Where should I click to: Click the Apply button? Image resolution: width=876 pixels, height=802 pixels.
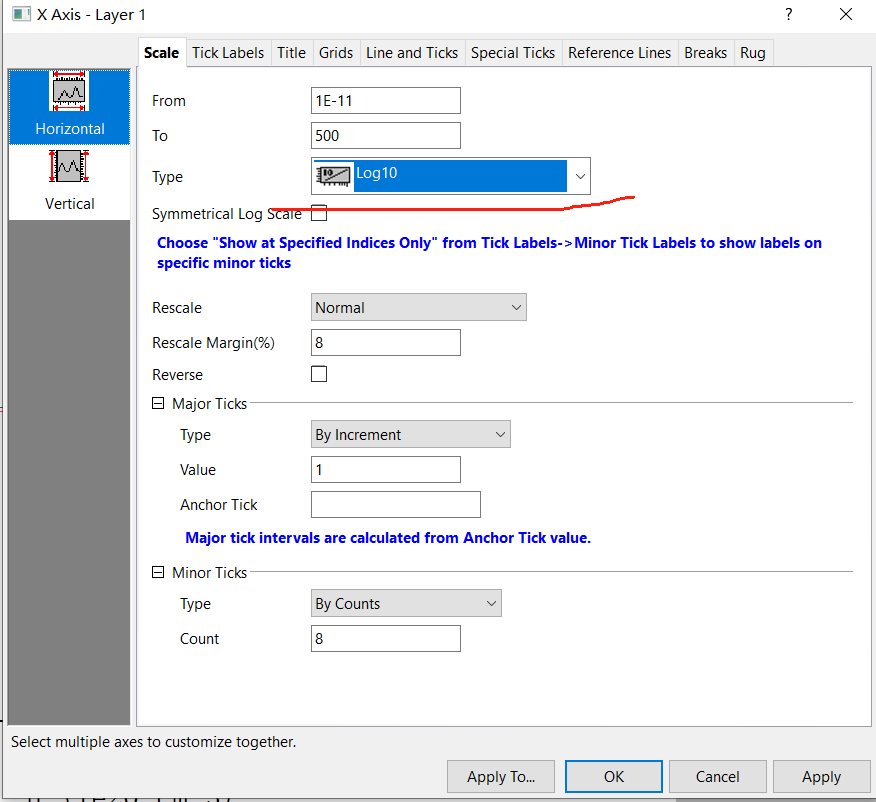(821, 776)
